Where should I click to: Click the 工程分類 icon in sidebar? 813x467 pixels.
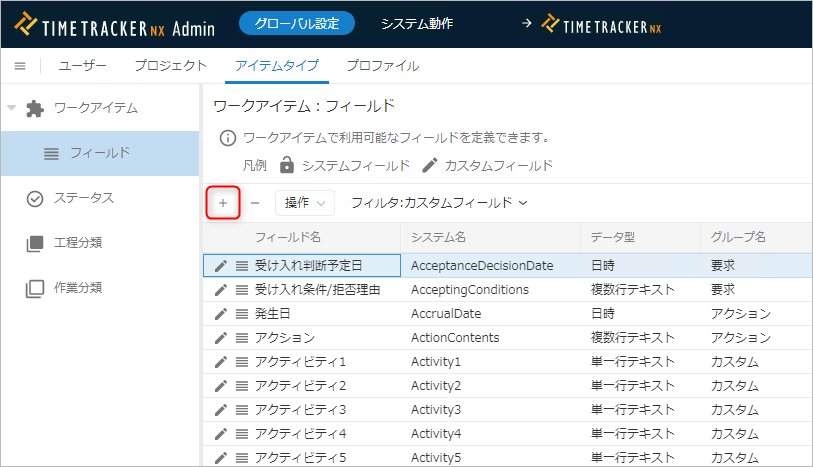tap(35, 243)
